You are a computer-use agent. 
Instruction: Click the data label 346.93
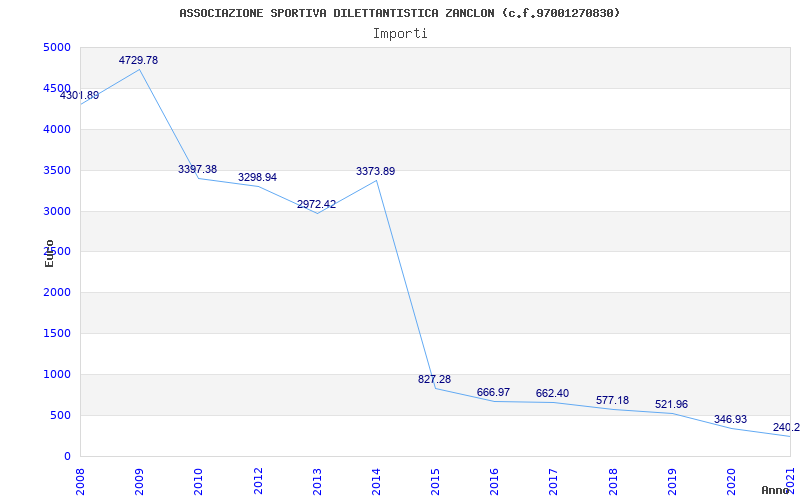[731, 419]
